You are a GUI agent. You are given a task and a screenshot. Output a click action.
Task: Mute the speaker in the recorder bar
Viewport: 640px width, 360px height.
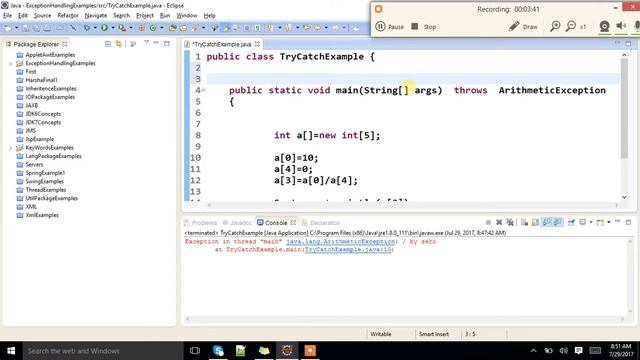621,26
